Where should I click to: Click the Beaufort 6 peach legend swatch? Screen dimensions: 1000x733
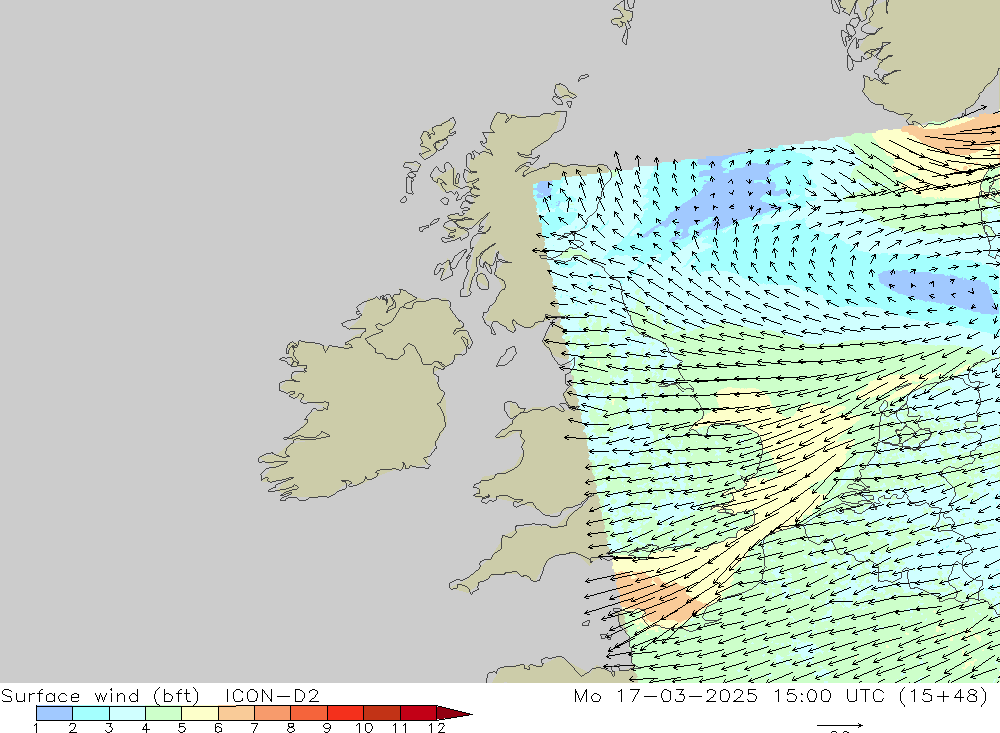236,713
